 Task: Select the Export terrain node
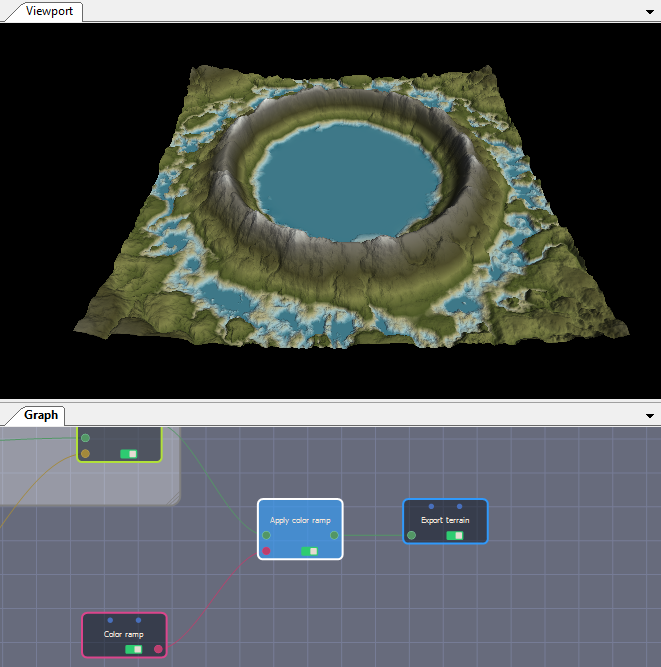pyautogui.click(x=445, y=520)
